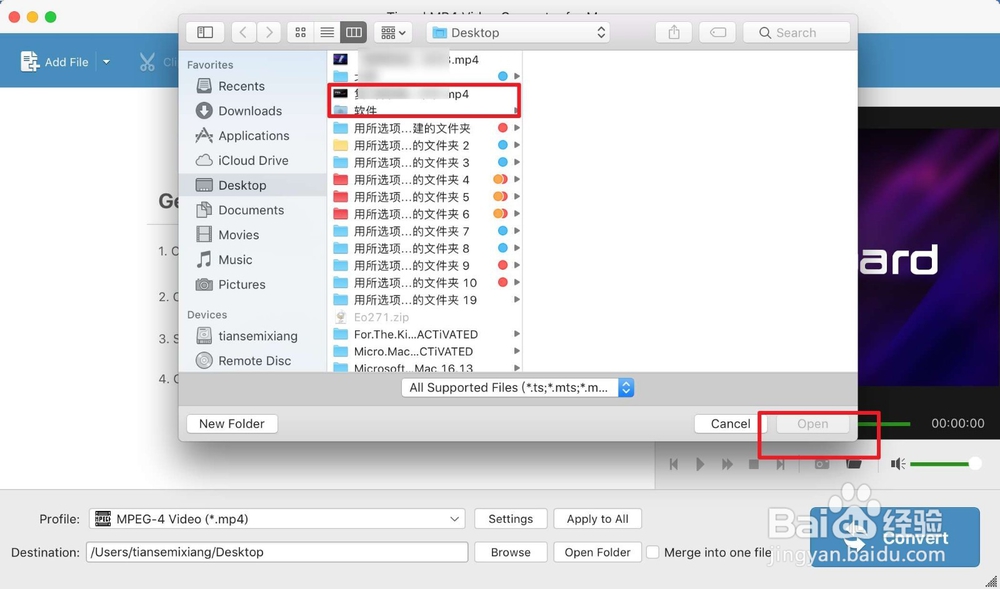
Task: Expand arrow of 用所选项…的文件夹 3
Action: click(x=517, y=163)
